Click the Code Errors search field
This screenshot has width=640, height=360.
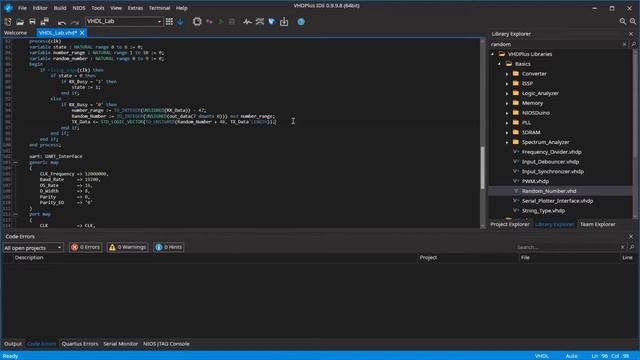tap(567, 247)
